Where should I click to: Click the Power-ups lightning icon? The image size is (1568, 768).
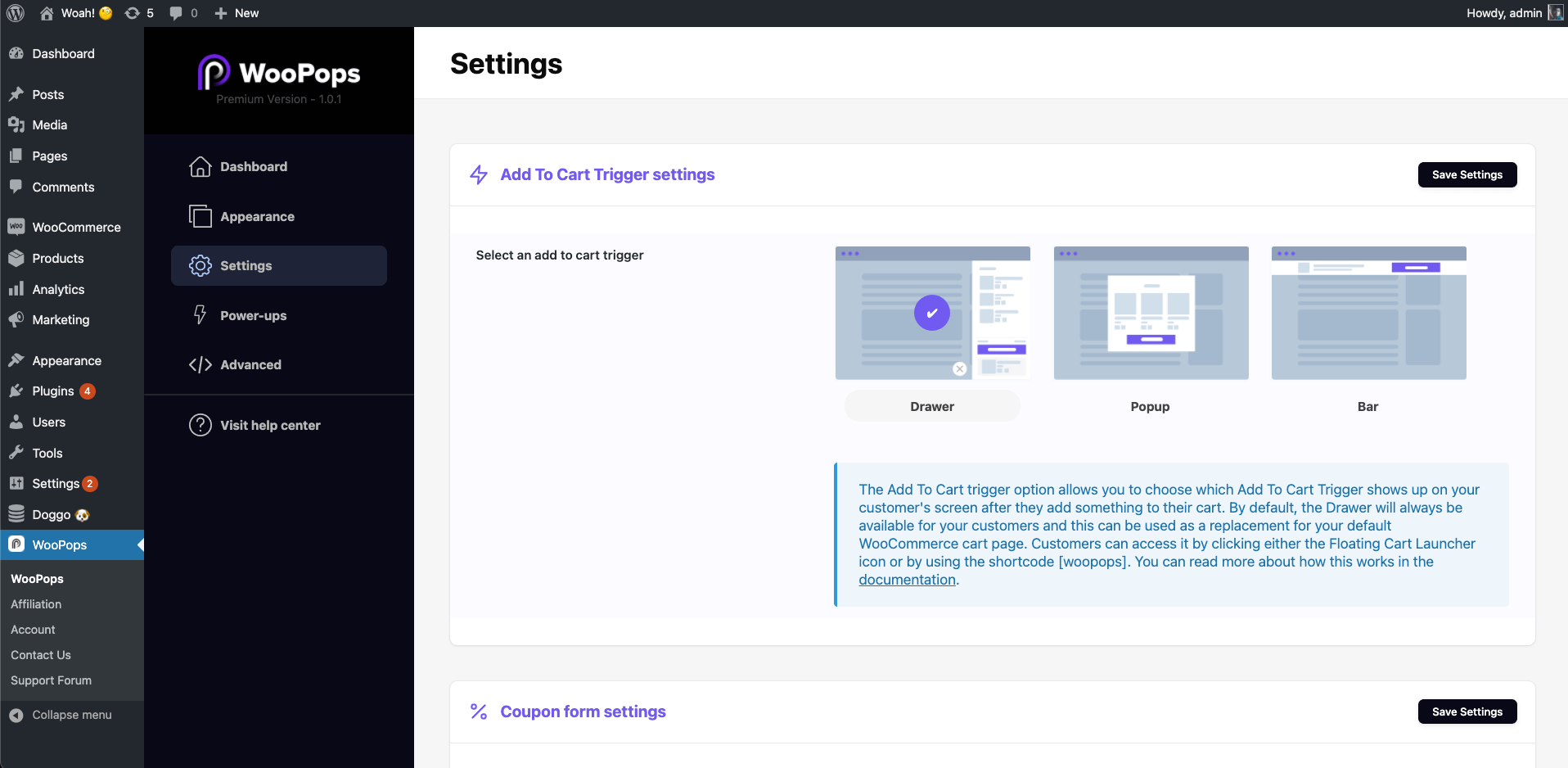click(201, 315)
